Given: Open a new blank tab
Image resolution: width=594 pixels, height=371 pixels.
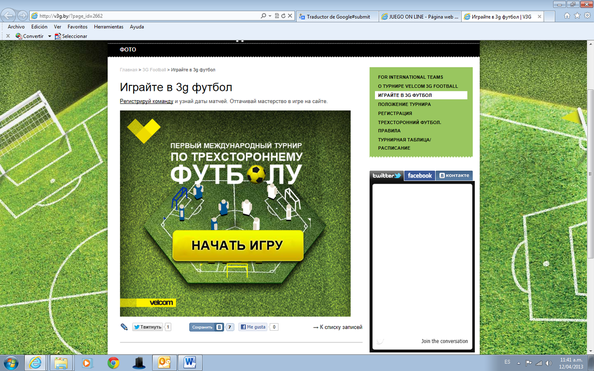Looking at the screenshot, I should click(550, 17).
